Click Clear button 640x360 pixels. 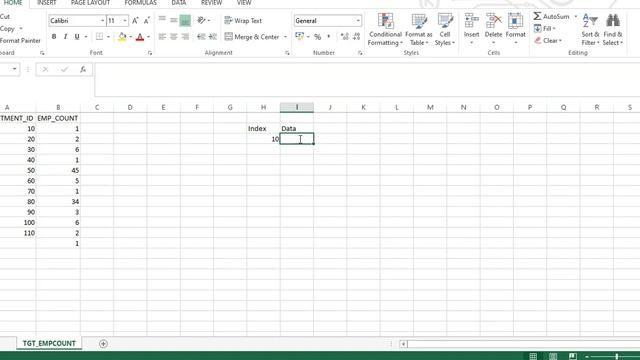point(548,40)
